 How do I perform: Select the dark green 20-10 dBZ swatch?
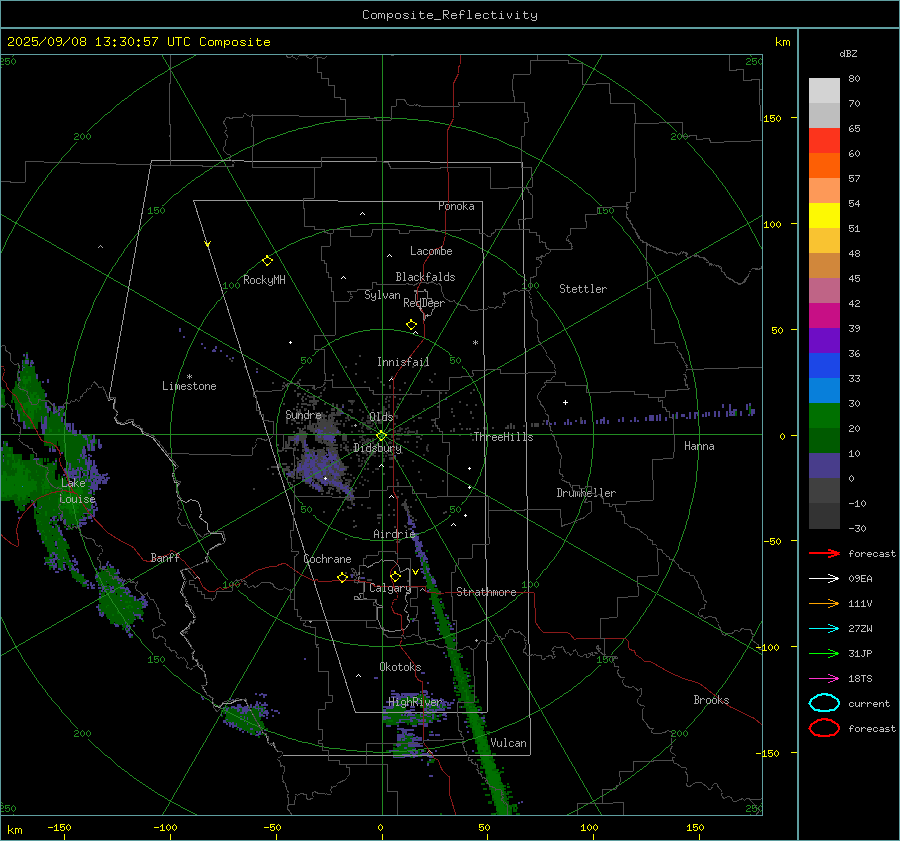[824, 440]
